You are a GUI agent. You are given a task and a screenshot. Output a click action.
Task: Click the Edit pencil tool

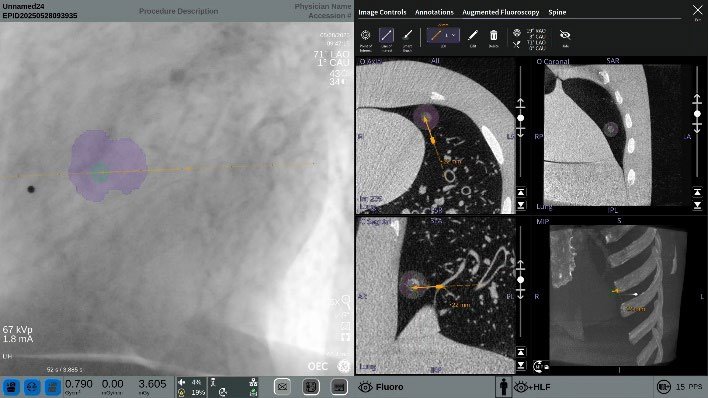[x=473, y=35]
